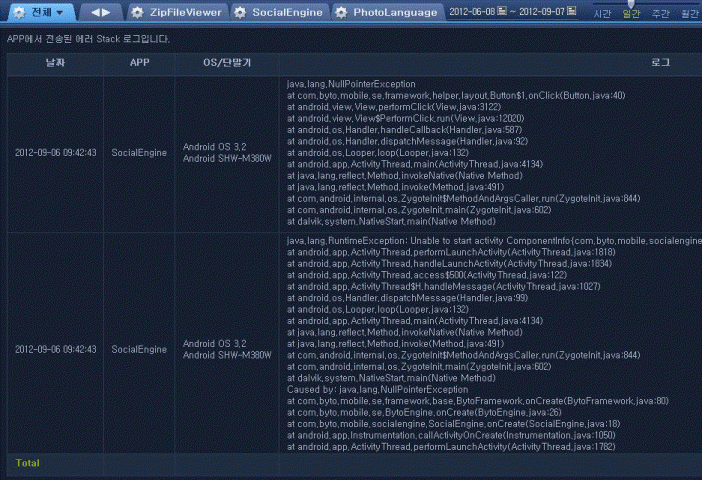Viewport: 702px width, 480px height.
Task: Click the line performLaunchActivity(ActivityThread.java:1818)
Action: [451, 252]
